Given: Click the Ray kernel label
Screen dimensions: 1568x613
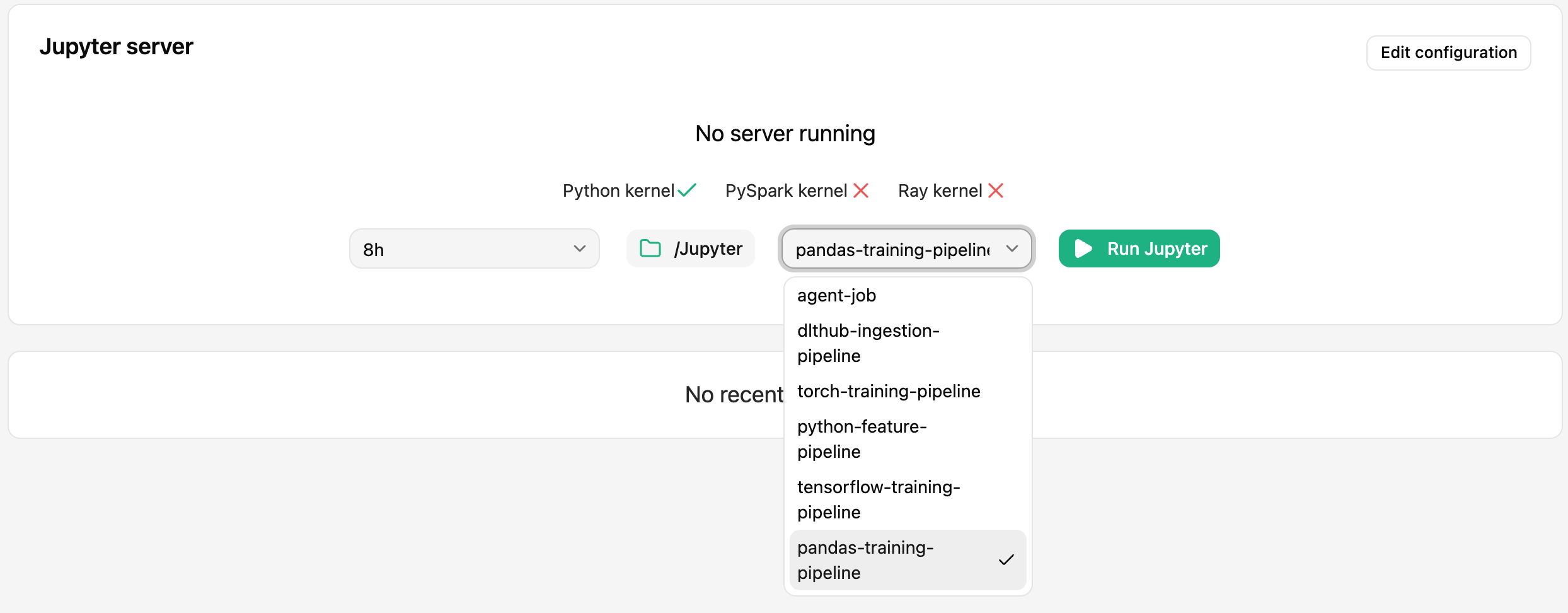Looking at the screenshot, I should pyautogui.click(x=940, y=190).
